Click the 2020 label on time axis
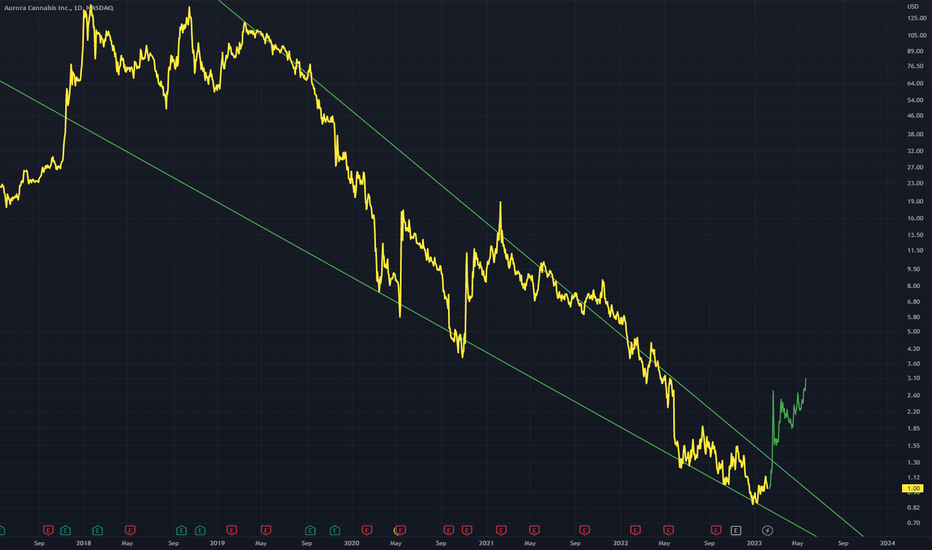 coord(352,543)
